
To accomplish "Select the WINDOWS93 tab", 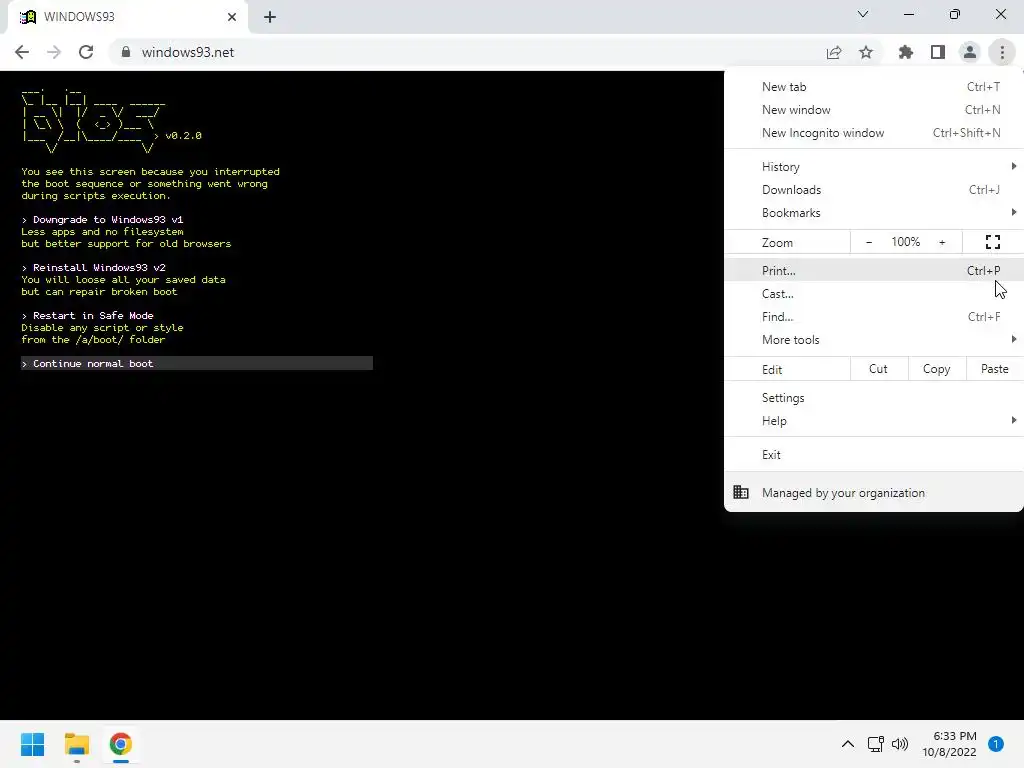I will [x=127, y=17].
